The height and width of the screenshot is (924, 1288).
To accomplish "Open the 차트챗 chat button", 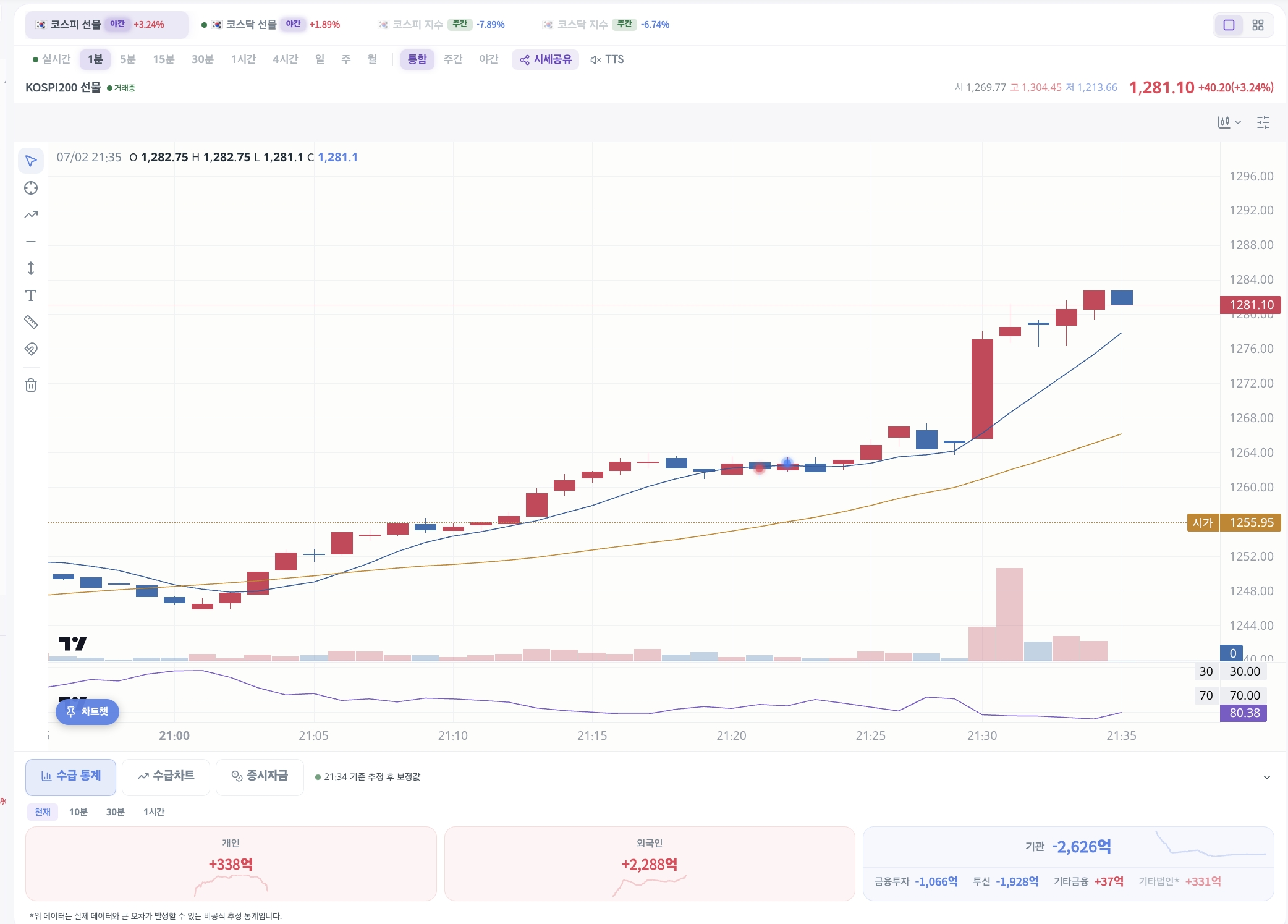I will pos(87,712).
